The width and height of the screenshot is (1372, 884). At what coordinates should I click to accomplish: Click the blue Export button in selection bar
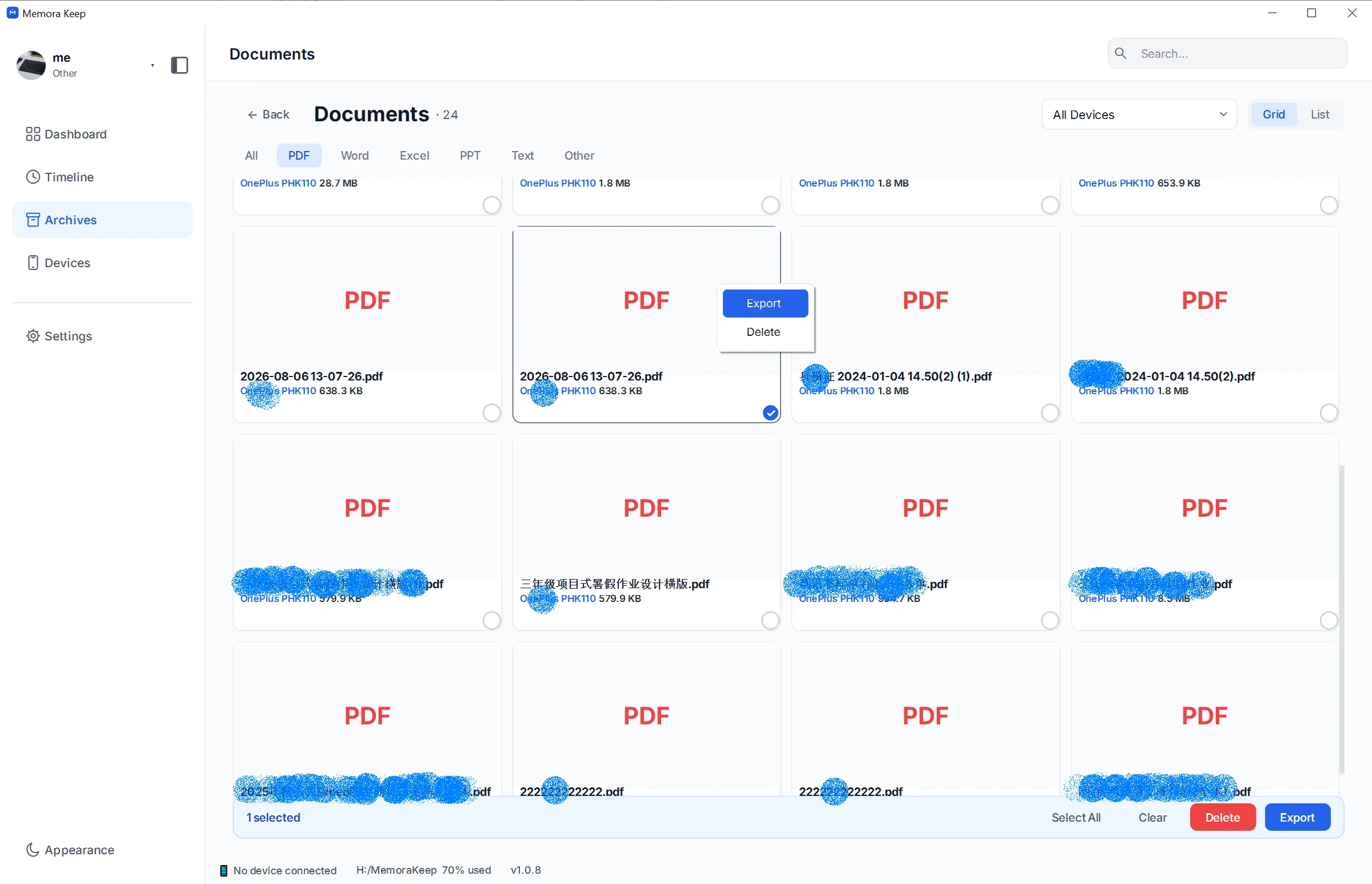coord(1297,817)
